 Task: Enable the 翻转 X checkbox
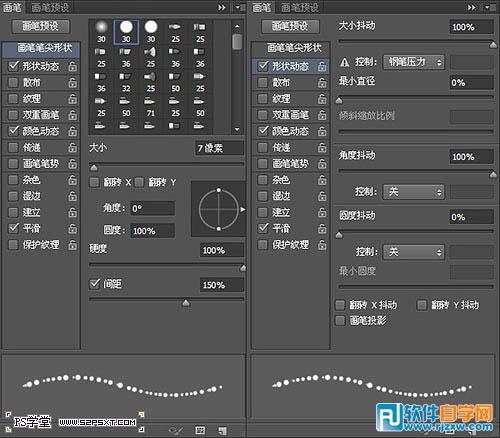(x=95, y=182)
